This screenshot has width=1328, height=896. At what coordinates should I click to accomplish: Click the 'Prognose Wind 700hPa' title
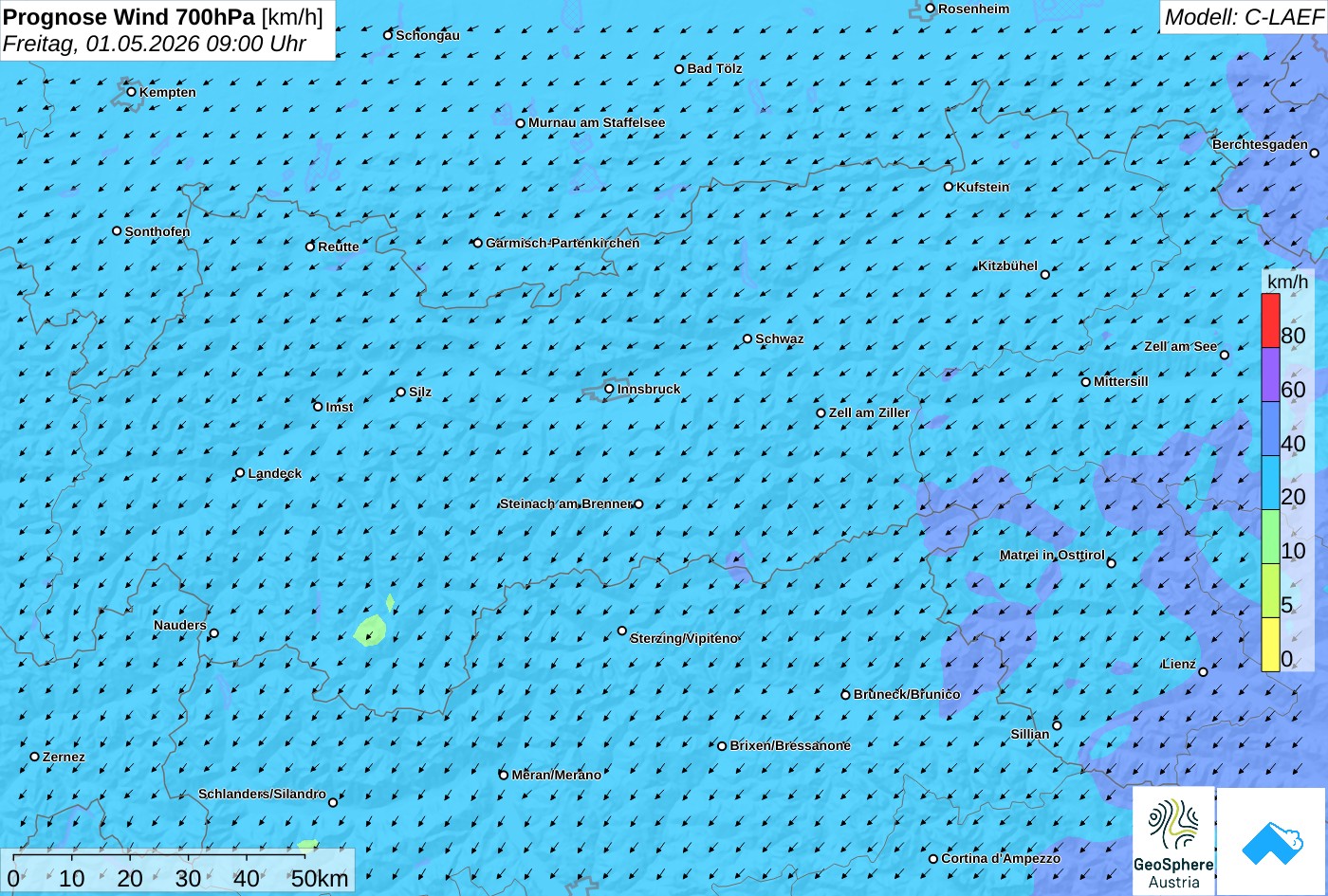[x=129, y=16]
